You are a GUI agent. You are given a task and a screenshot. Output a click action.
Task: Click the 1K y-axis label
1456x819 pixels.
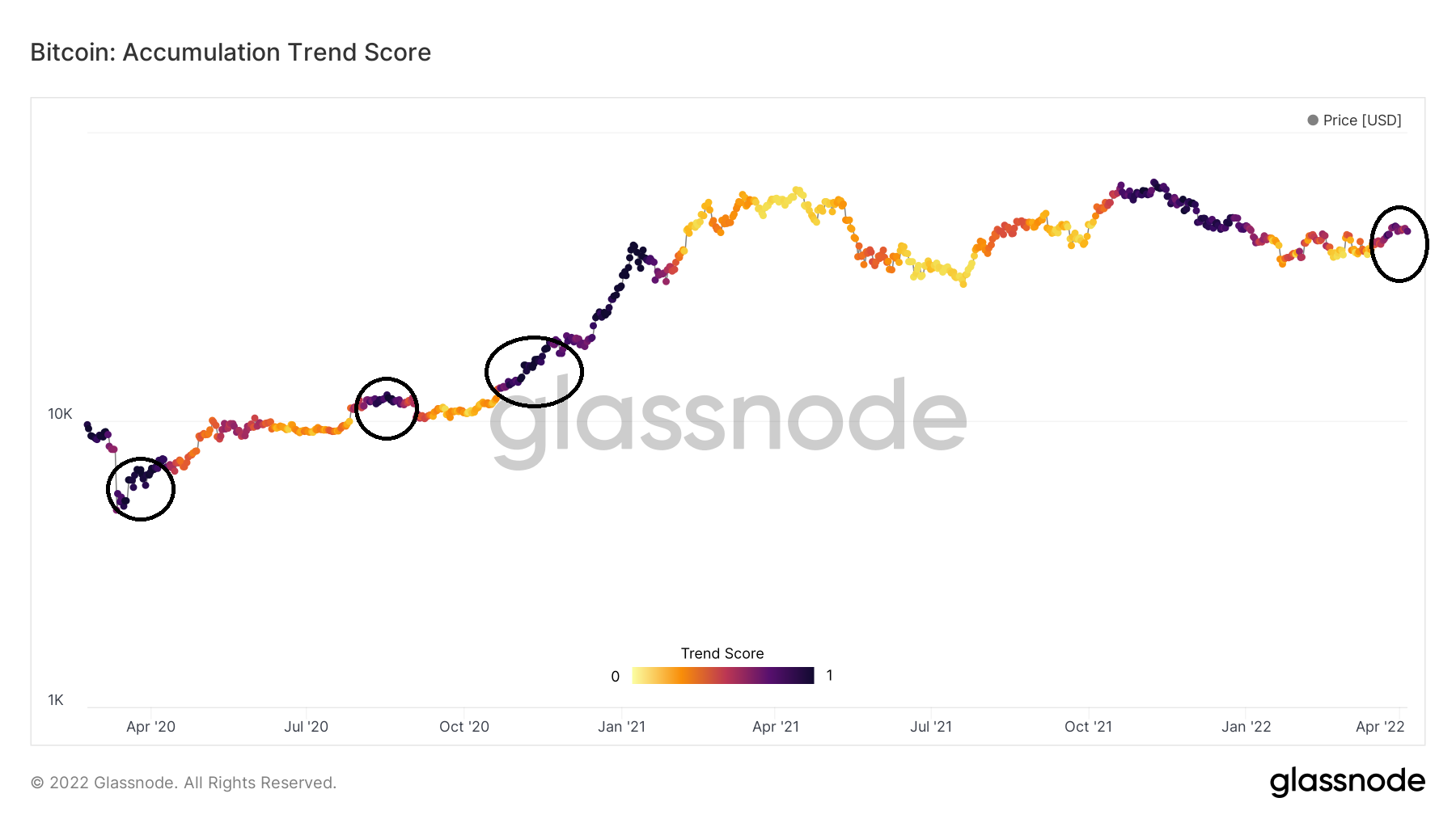[55, 700]
